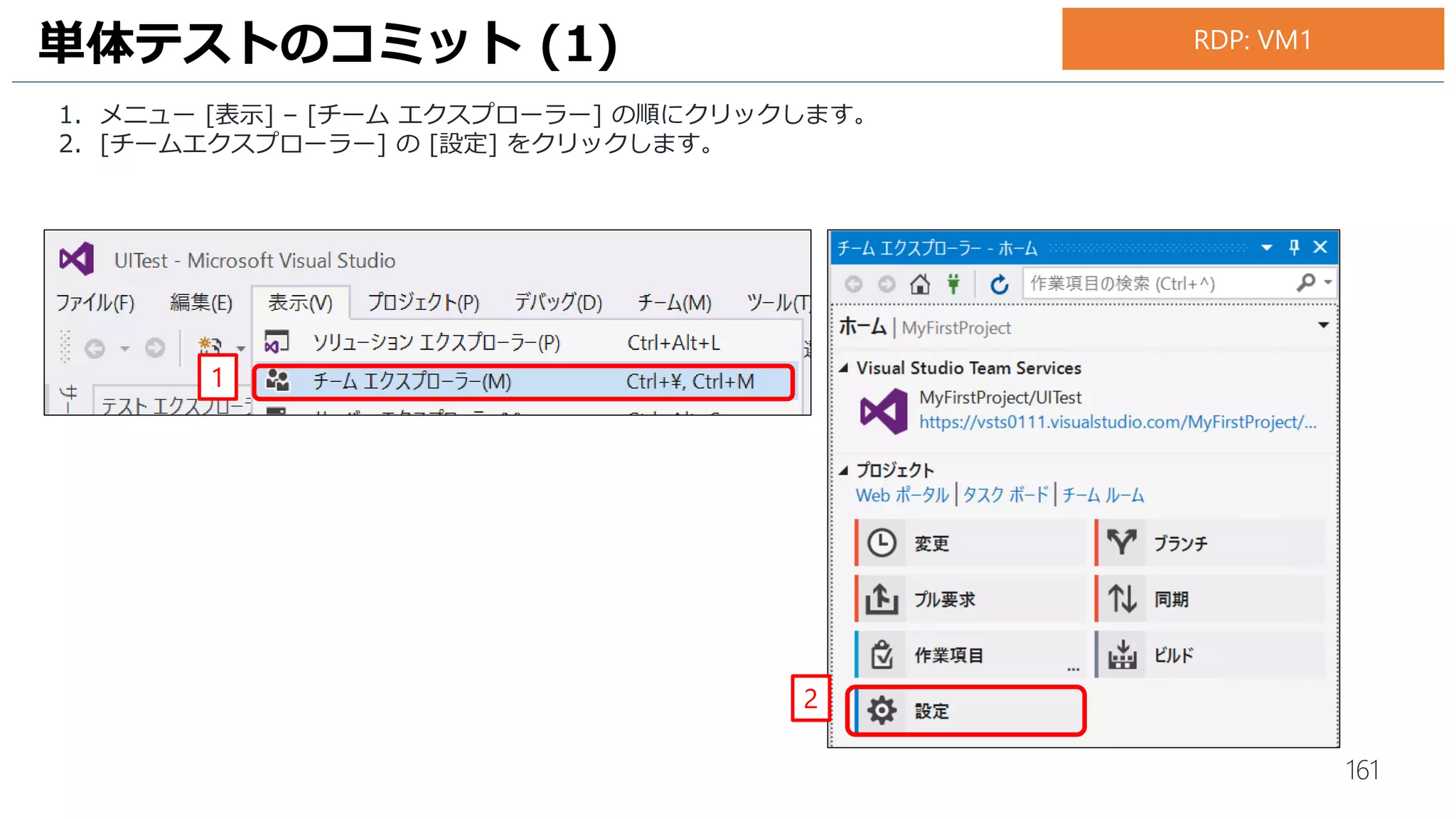Select チーム エクスプローラー(M) menu entry
Screen dimensions: 1456x819
523,382
